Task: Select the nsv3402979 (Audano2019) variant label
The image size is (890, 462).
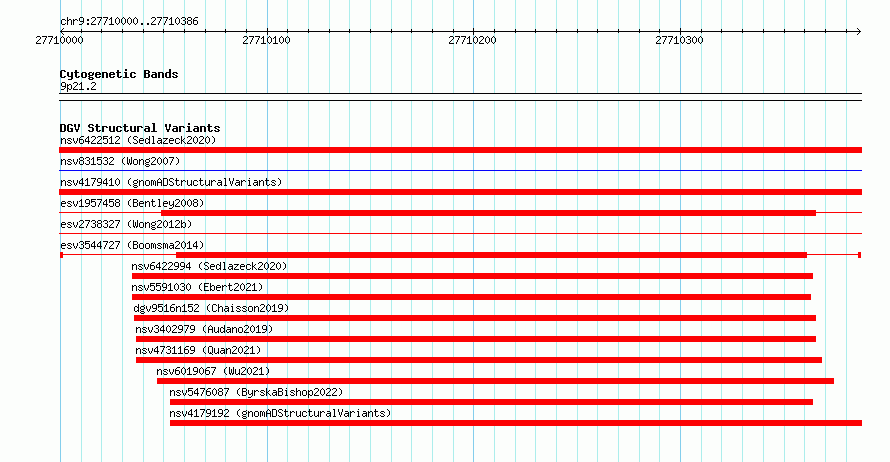Action: 204,329
